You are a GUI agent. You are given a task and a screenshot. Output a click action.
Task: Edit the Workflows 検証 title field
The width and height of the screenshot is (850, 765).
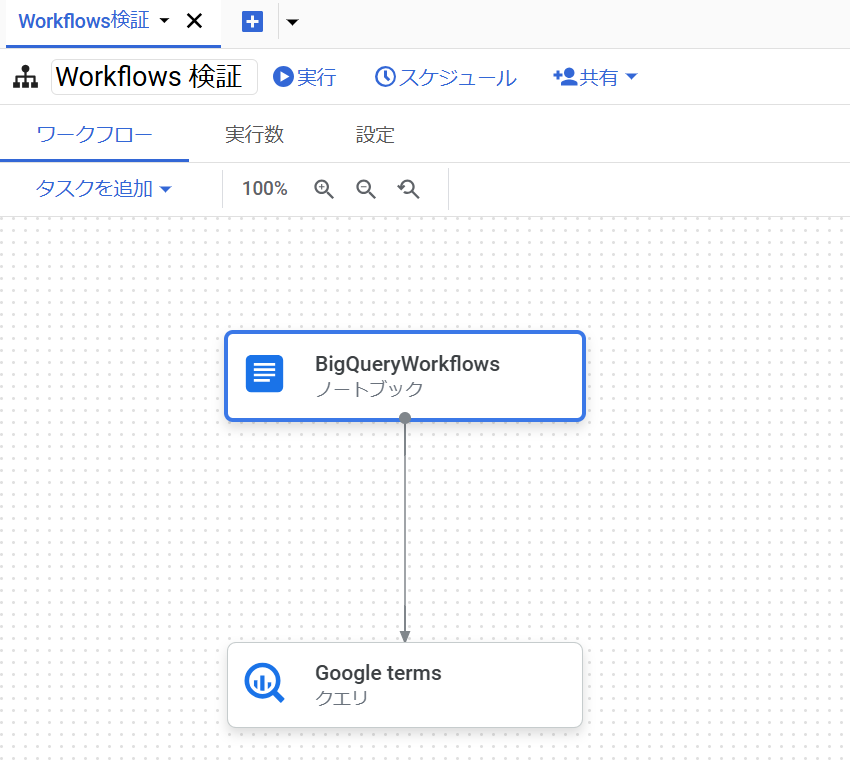pos(154,77)
